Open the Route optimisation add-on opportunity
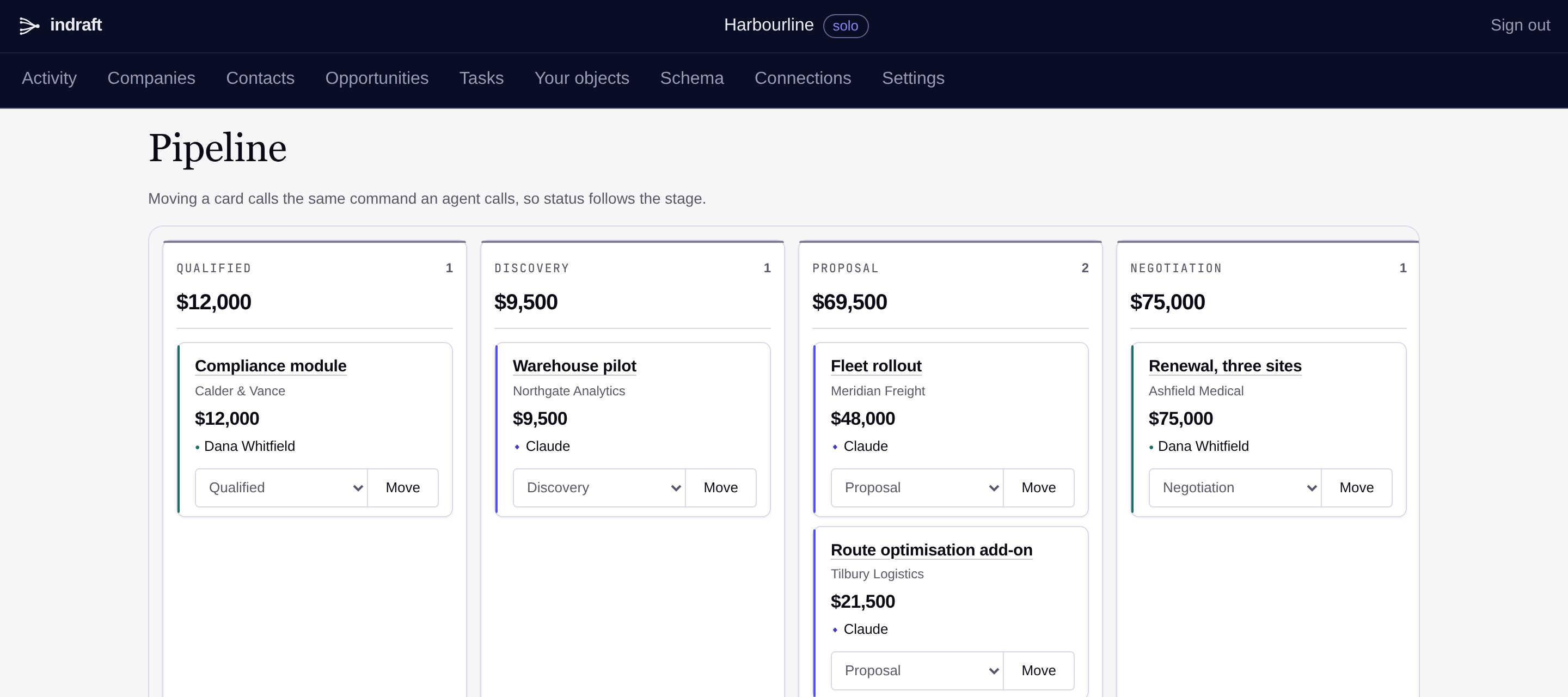Screen dimensions: 1568x697 point(932,549)
